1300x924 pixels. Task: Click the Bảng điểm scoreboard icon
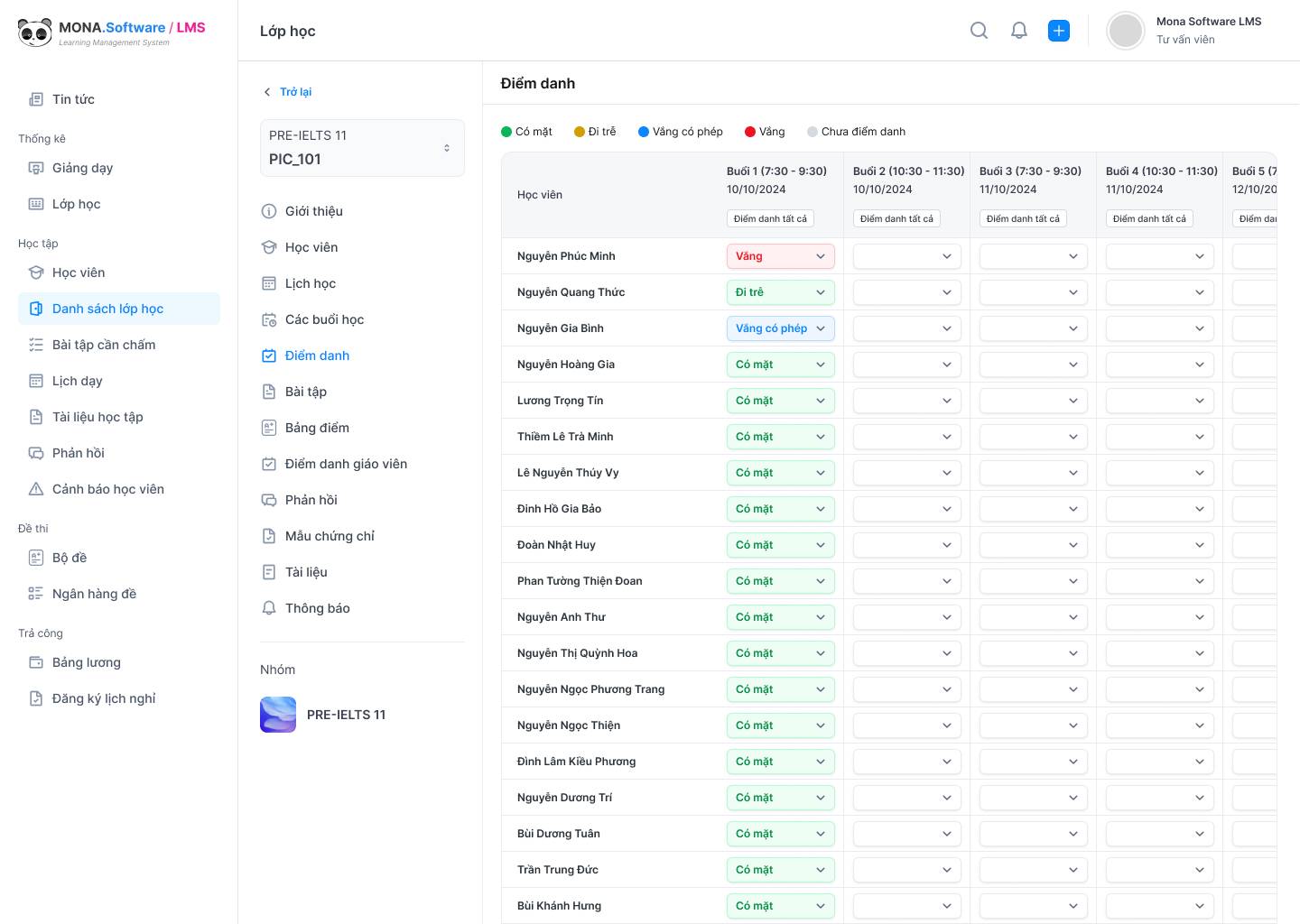[269, 428]
